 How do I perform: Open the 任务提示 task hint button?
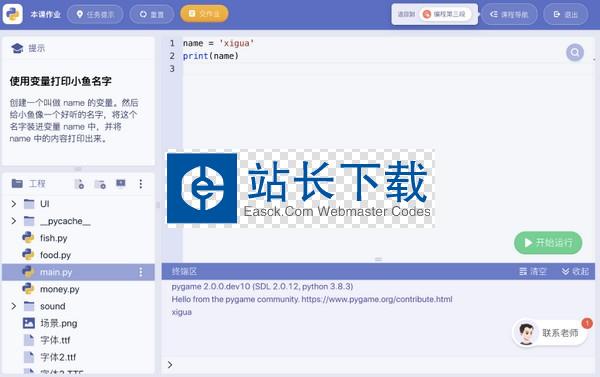95,14
